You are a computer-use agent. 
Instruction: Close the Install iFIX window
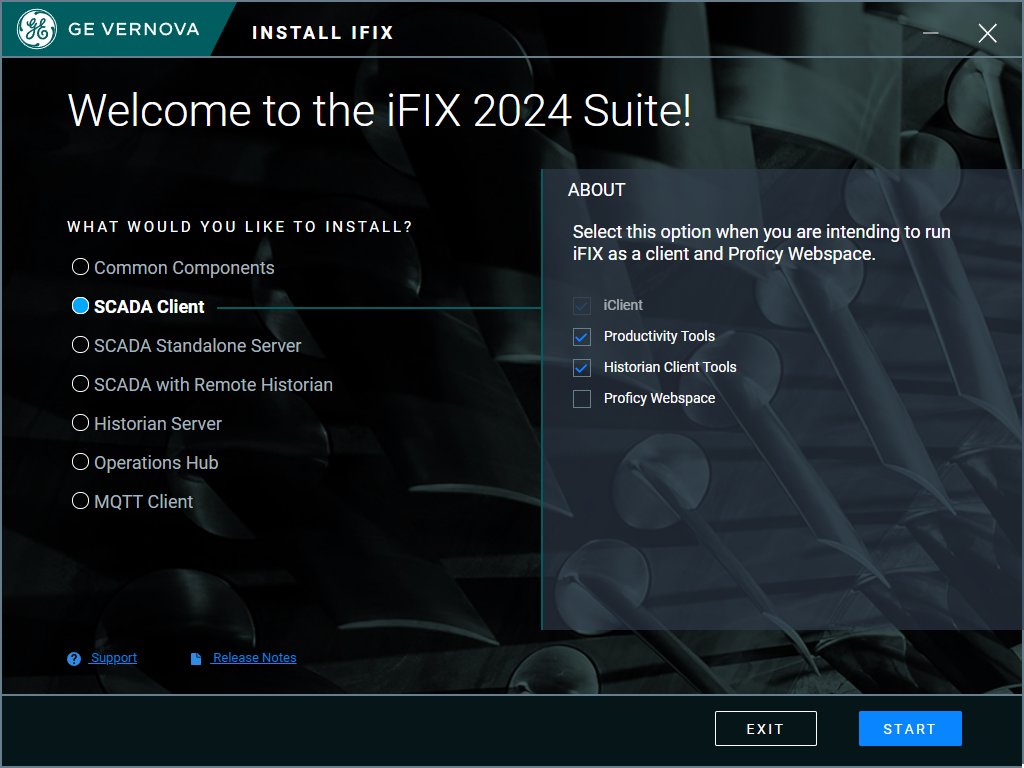tap(987, 33)
